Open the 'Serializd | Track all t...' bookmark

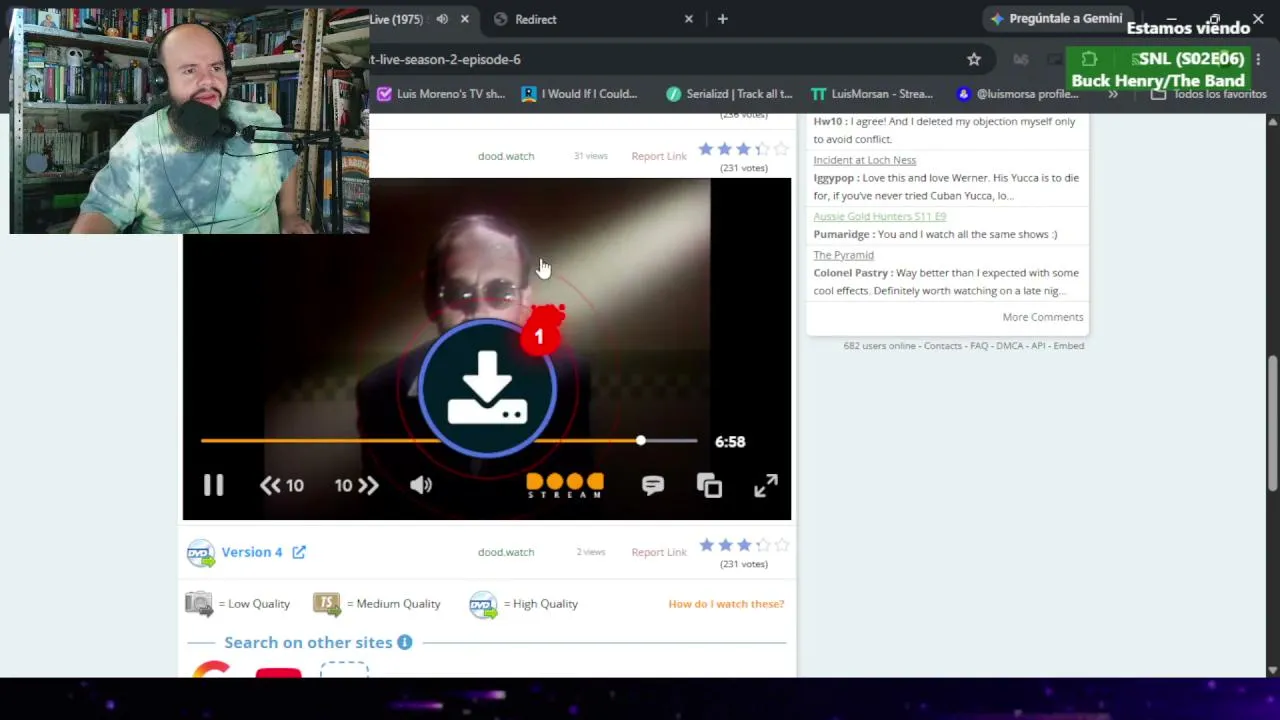click(x=729, y=94)
